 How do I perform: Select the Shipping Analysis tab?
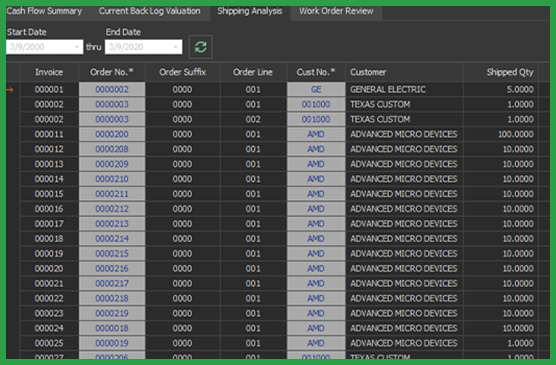coord(250,11)
